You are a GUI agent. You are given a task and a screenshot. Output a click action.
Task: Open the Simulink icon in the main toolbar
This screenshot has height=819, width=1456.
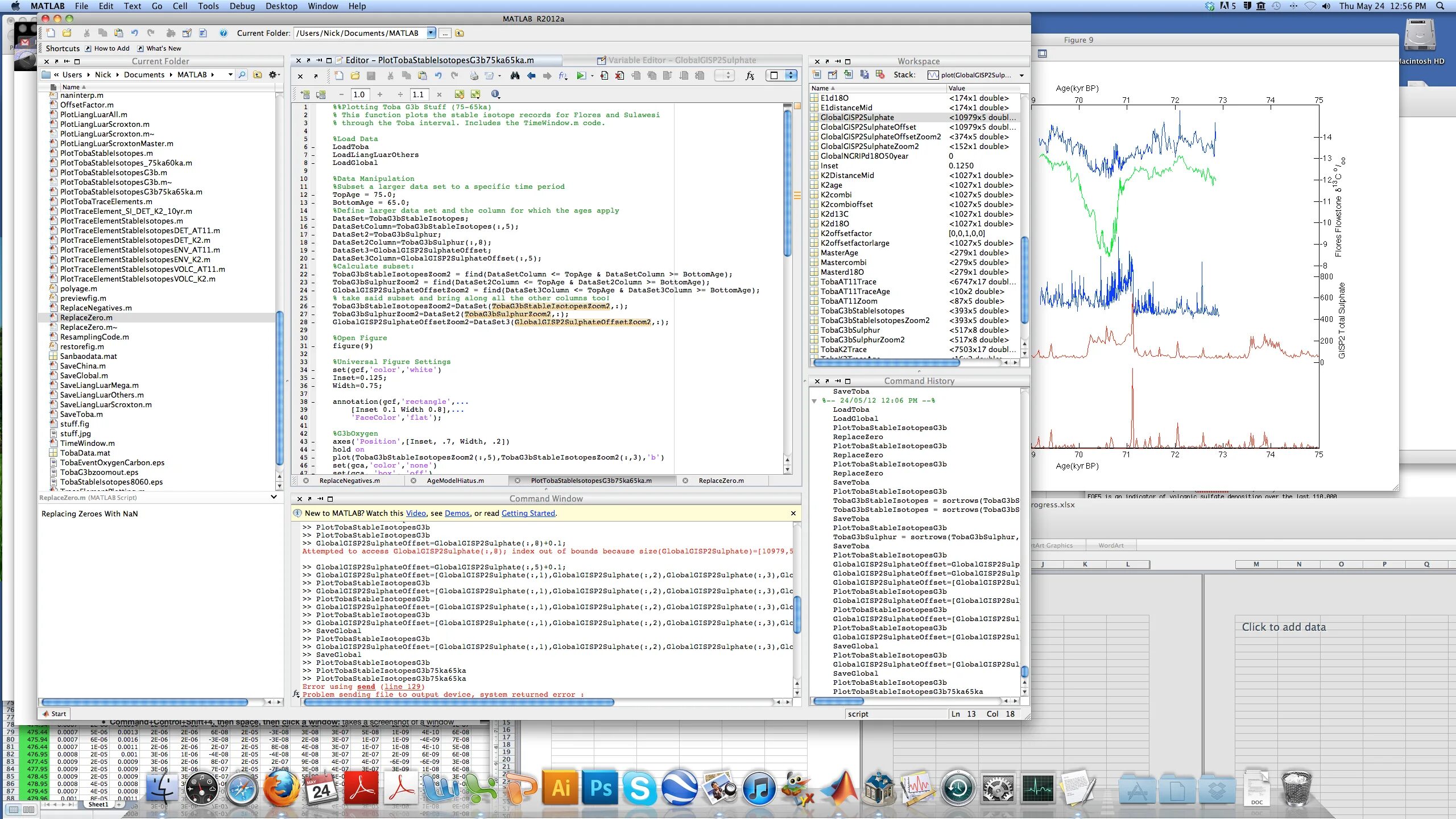tap(171, 33)
